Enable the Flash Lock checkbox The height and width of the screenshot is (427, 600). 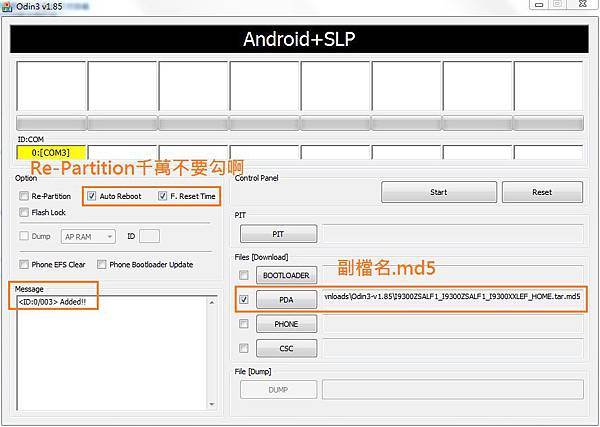(x=24, y=212)
